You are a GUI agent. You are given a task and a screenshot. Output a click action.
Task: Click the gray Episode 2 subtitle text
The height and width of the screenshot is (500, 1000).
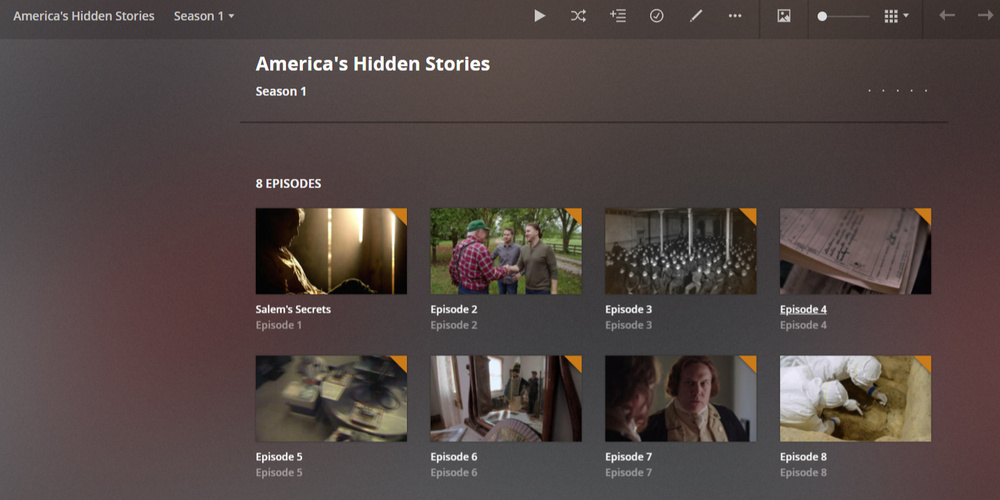coord(454,325)
